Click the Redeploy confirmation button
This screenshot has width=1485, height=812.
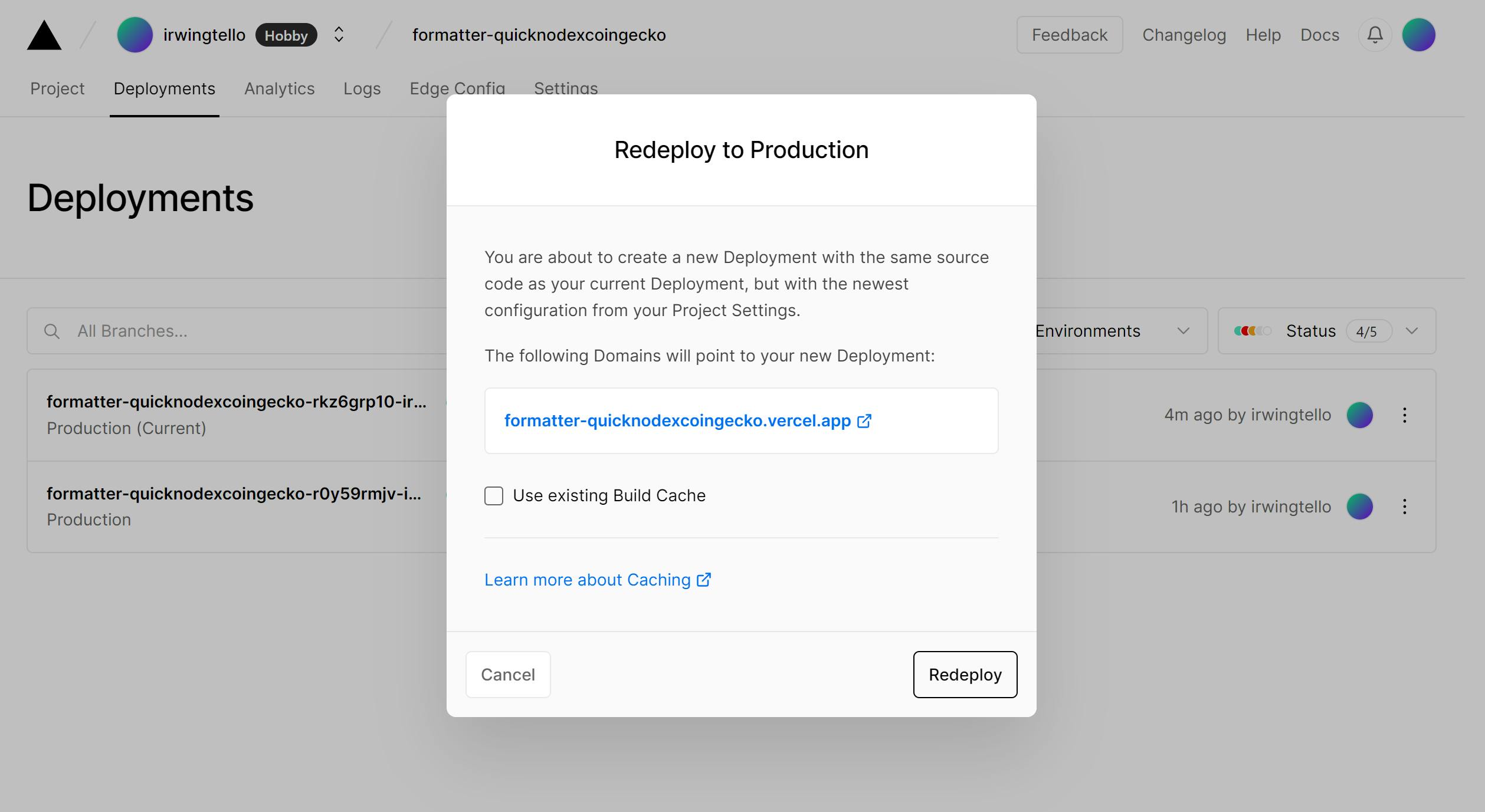coord(964,674)
